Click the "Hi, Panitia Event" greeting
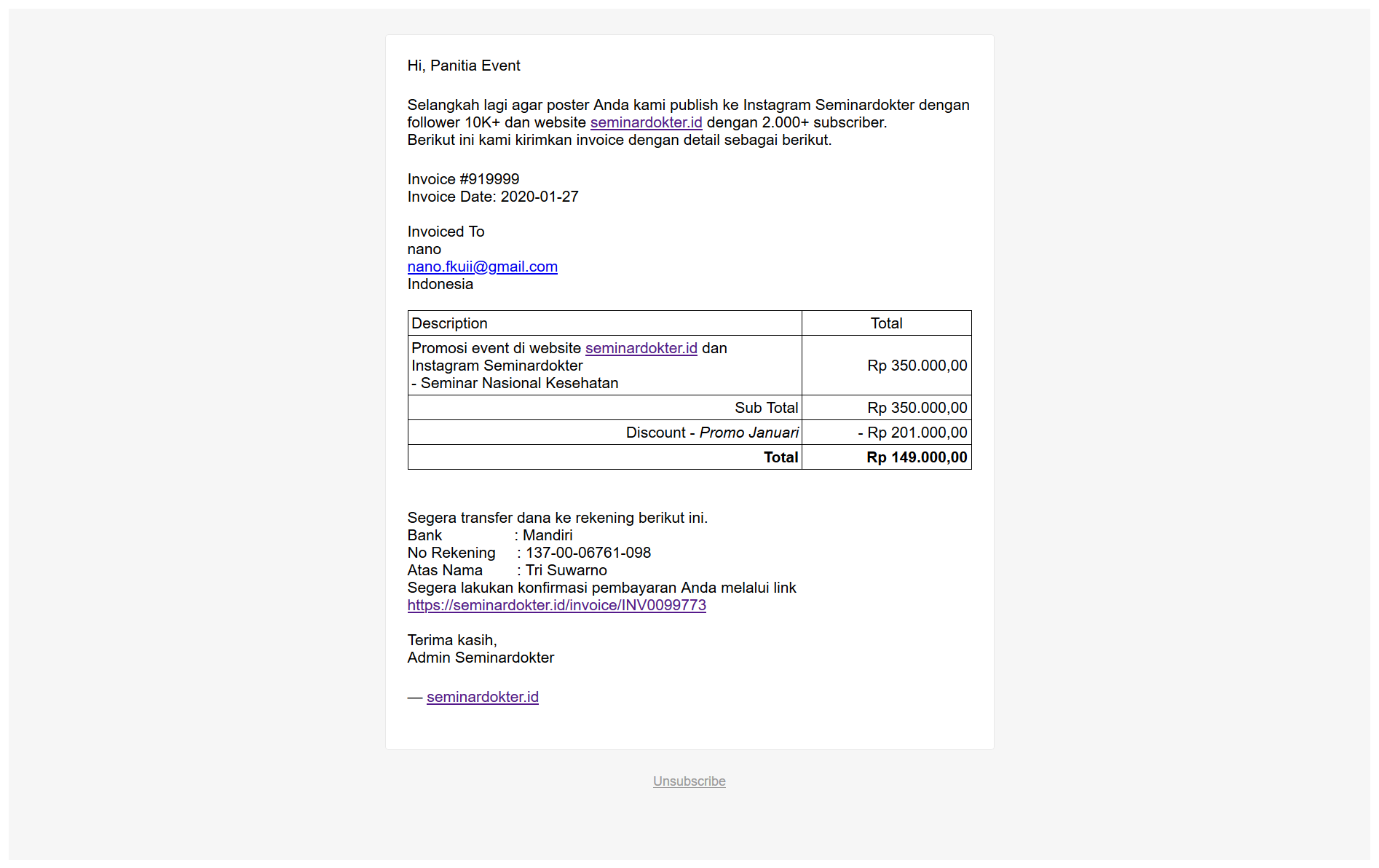This screenshot has height=868, width=1379. [463, 66]
